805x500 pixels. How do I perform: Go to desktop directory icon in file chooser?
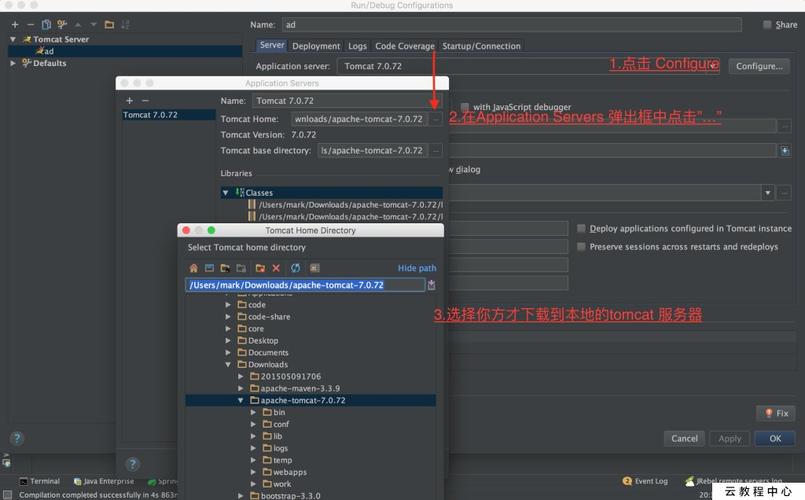pos(209,268)
